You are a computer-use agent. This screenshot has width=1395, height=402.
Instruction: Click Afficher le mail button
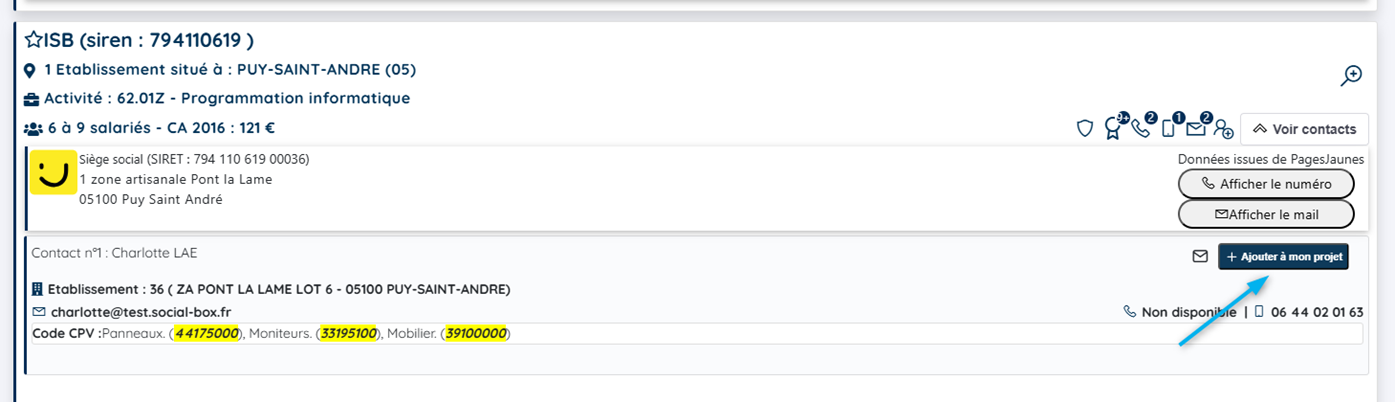1266,214
